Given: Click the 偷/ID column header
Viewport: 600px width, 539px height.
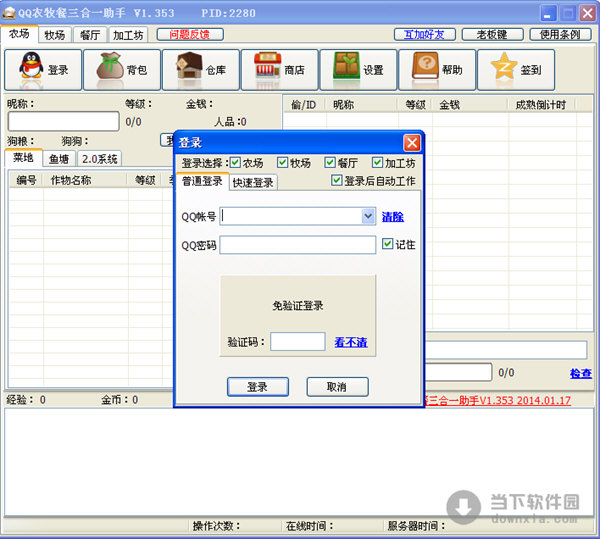Looking at the screenshot, I should pos(304,104).
